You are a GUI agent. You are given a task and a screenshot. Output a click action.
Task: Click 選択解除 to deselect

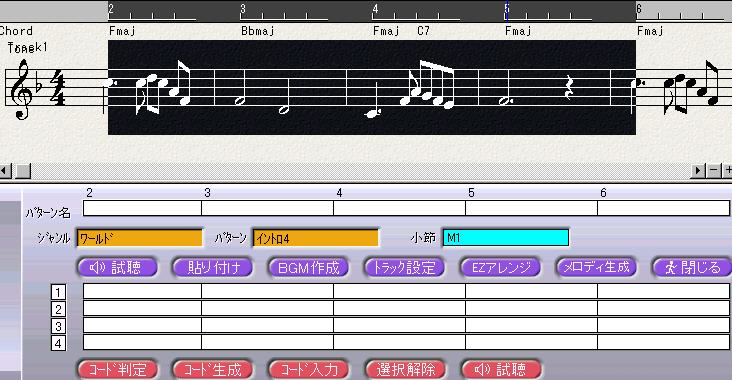pyautogui.click(x=404, y=369)
